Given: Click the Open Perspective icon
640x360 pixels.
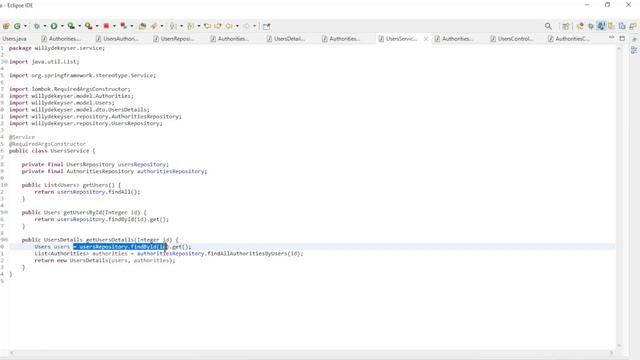Looking at the screenshot, I should click(x=566, y=26).
